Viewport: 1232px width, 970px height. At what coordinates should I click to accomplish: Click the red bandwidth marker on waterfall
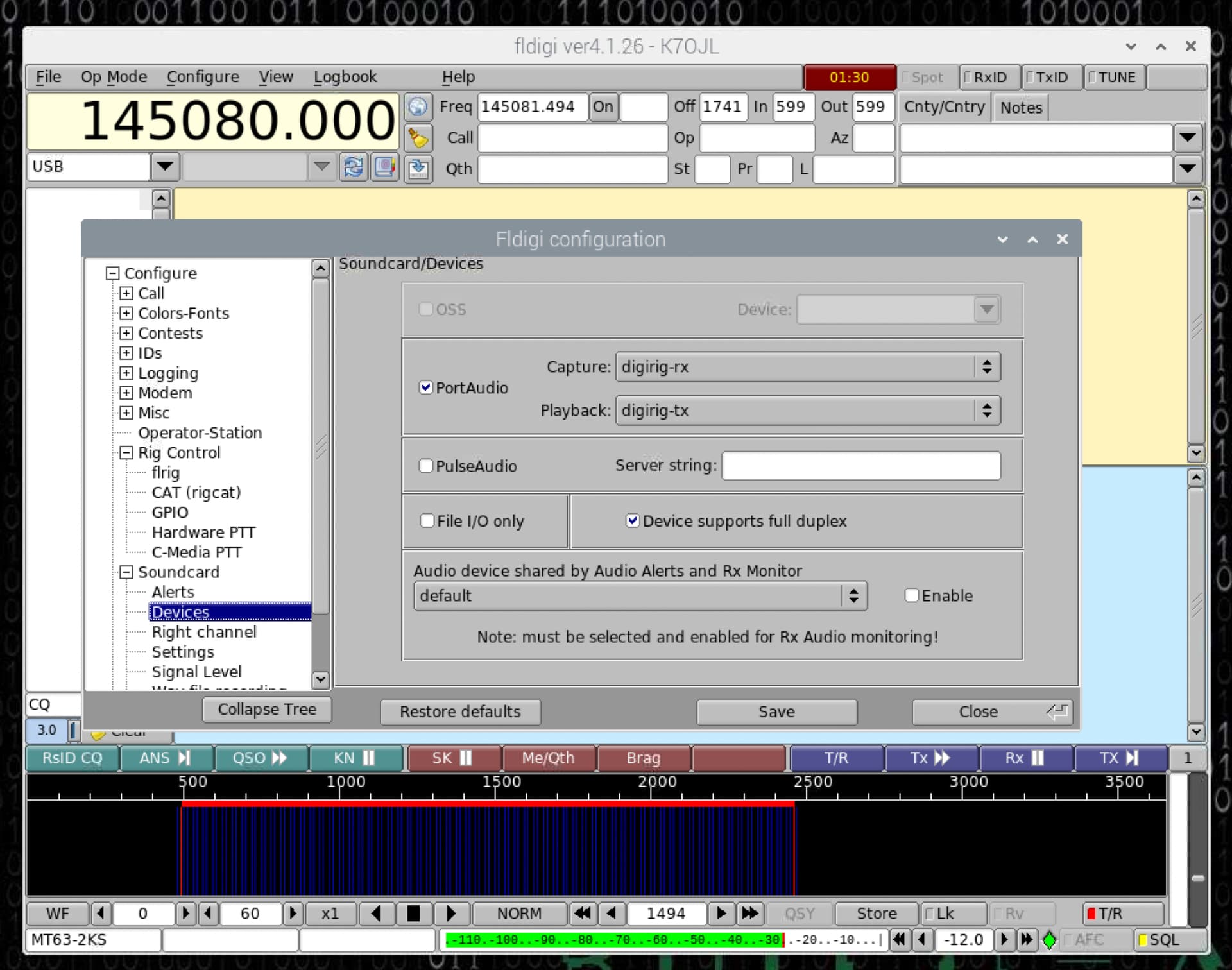[488, 803]
